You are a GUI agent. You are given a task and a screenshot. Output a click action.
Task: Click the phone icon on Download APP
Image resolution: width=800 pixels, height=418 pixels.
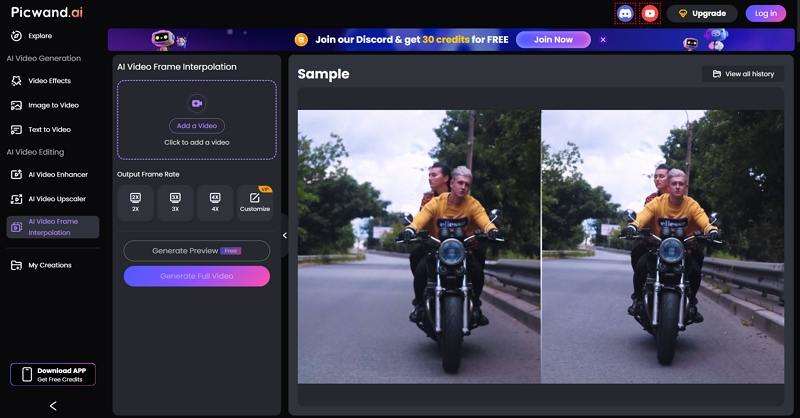click(27, 375)
